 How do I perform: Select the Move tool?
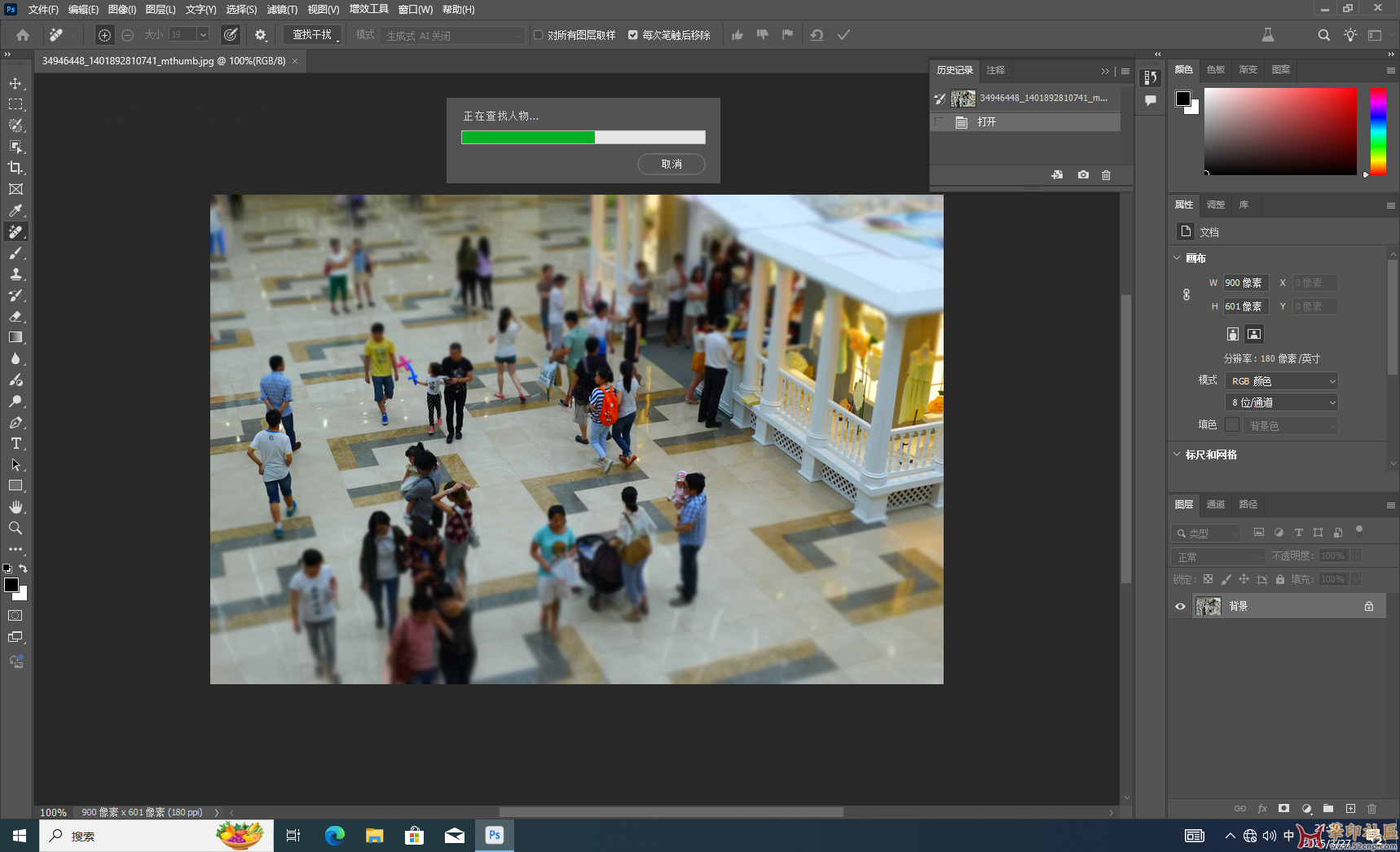[15, 83]
